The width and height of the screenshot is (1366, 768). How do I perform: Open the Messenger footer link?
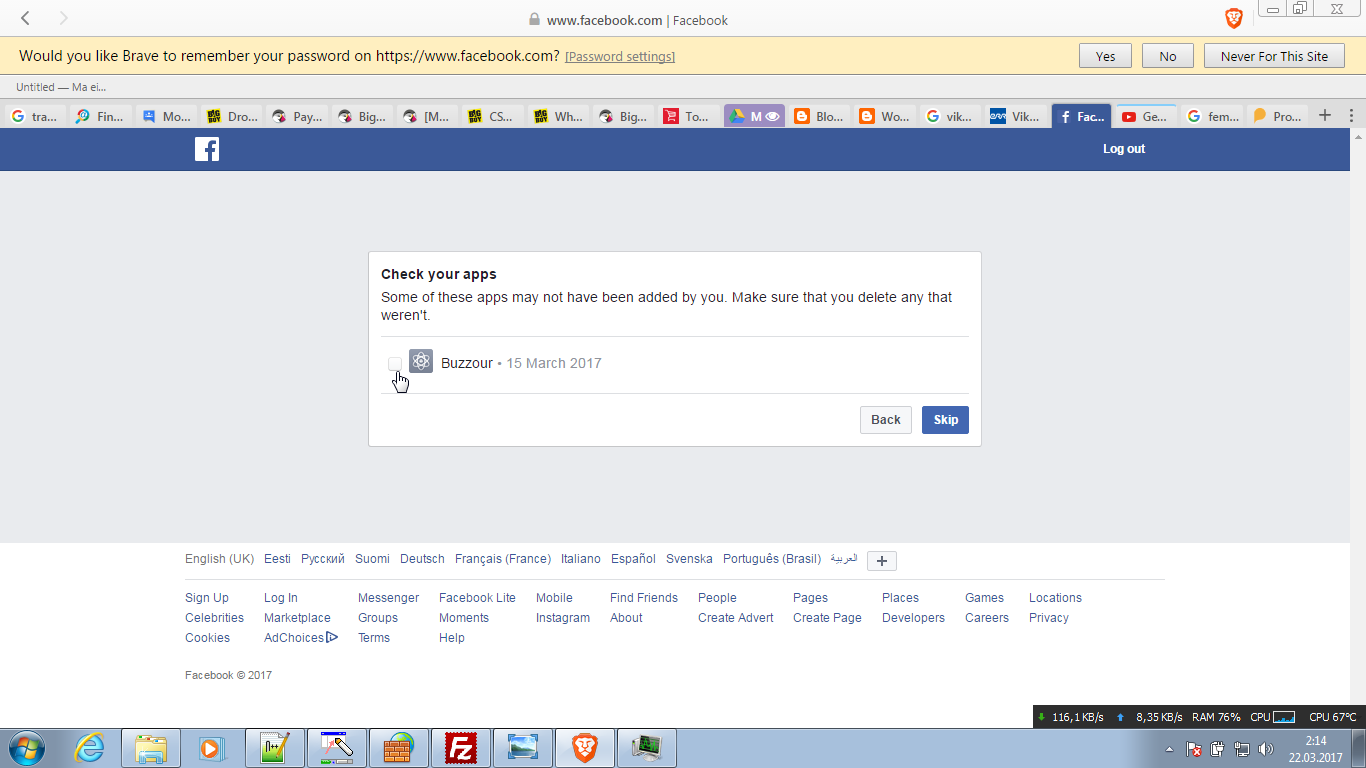[x=389, y=598]
